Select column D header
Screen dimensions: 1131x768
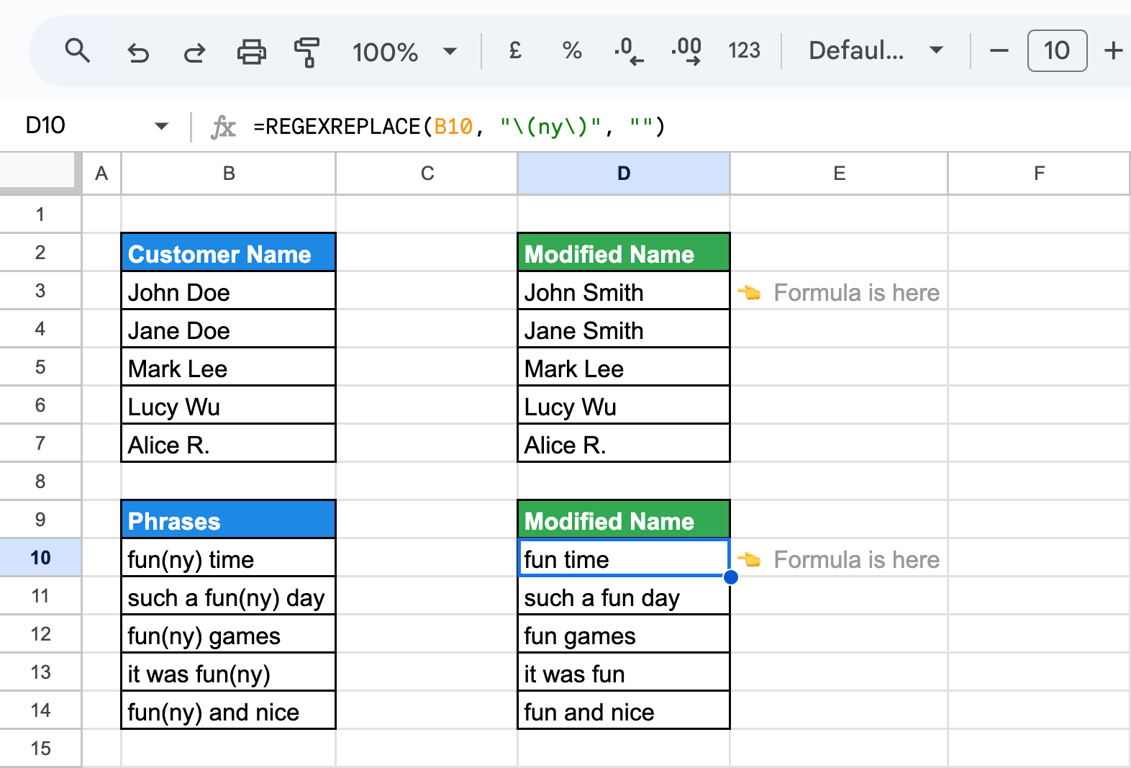pyautogui.click(x=624, y=173)
